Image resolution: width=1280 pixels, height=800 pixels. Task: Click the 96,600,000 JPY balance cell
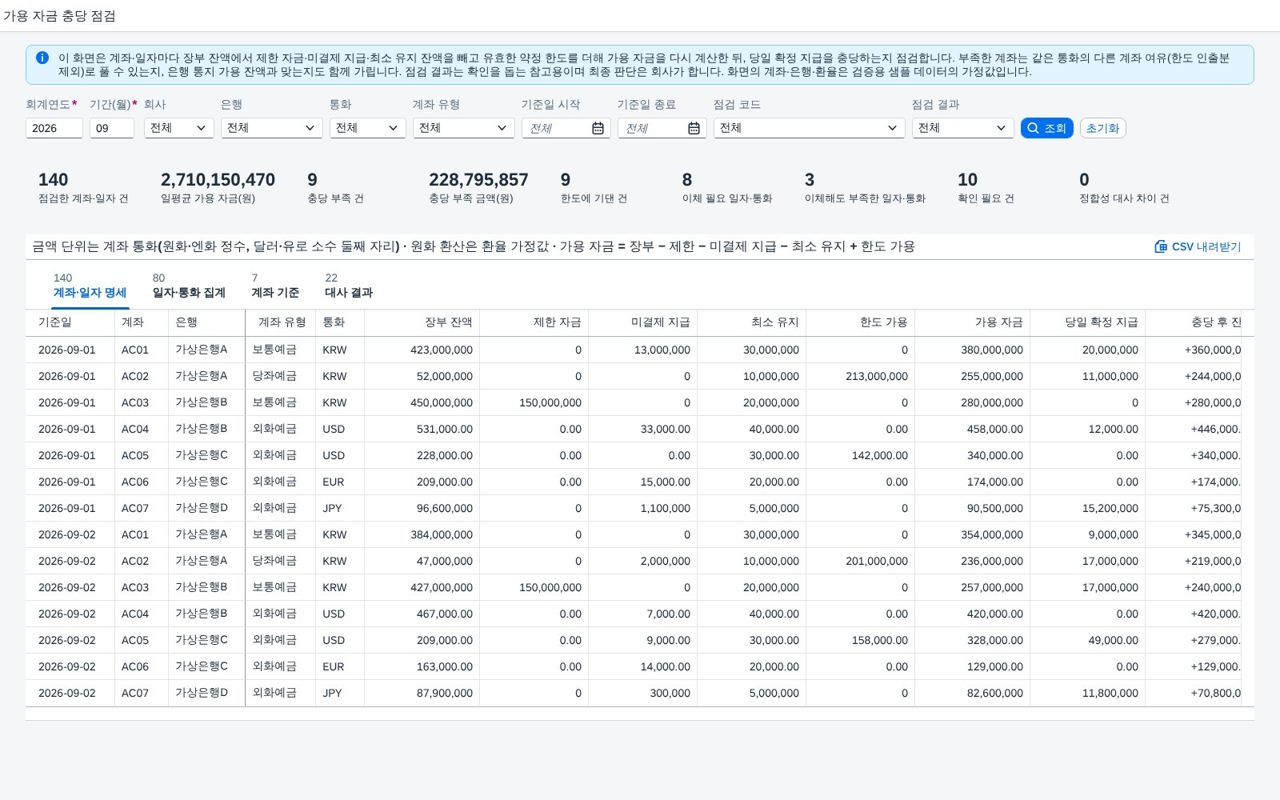click(422, 508)
